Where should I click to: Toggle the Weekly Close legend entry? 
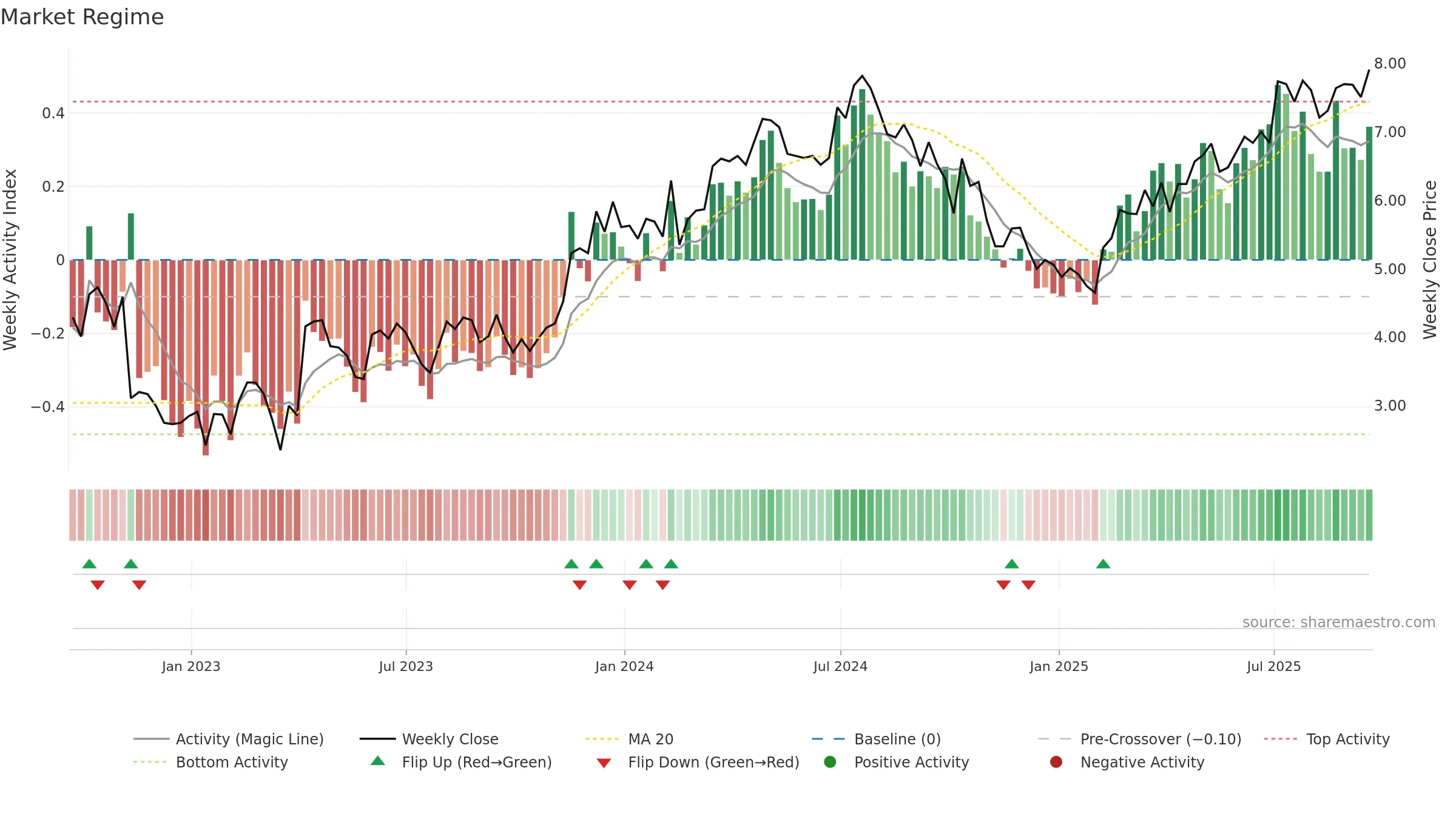coord(429,739)
